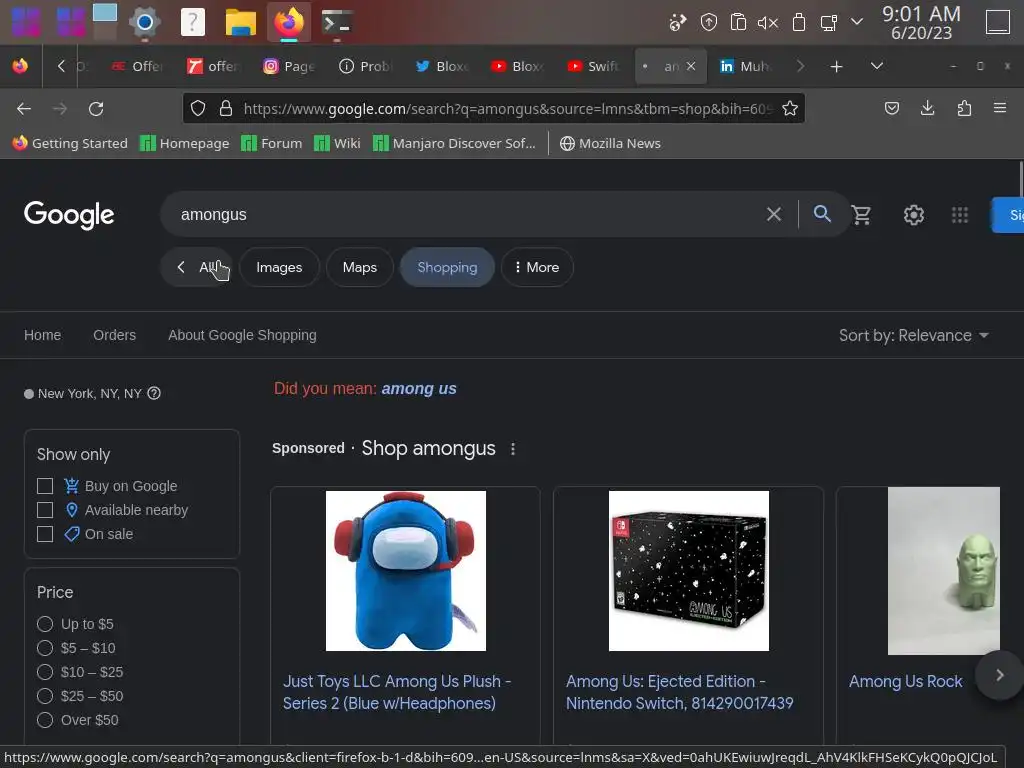The width and height of the screenshot is (1024, 768).
Task: Open the clipboard tray icon
Action: 738,22
